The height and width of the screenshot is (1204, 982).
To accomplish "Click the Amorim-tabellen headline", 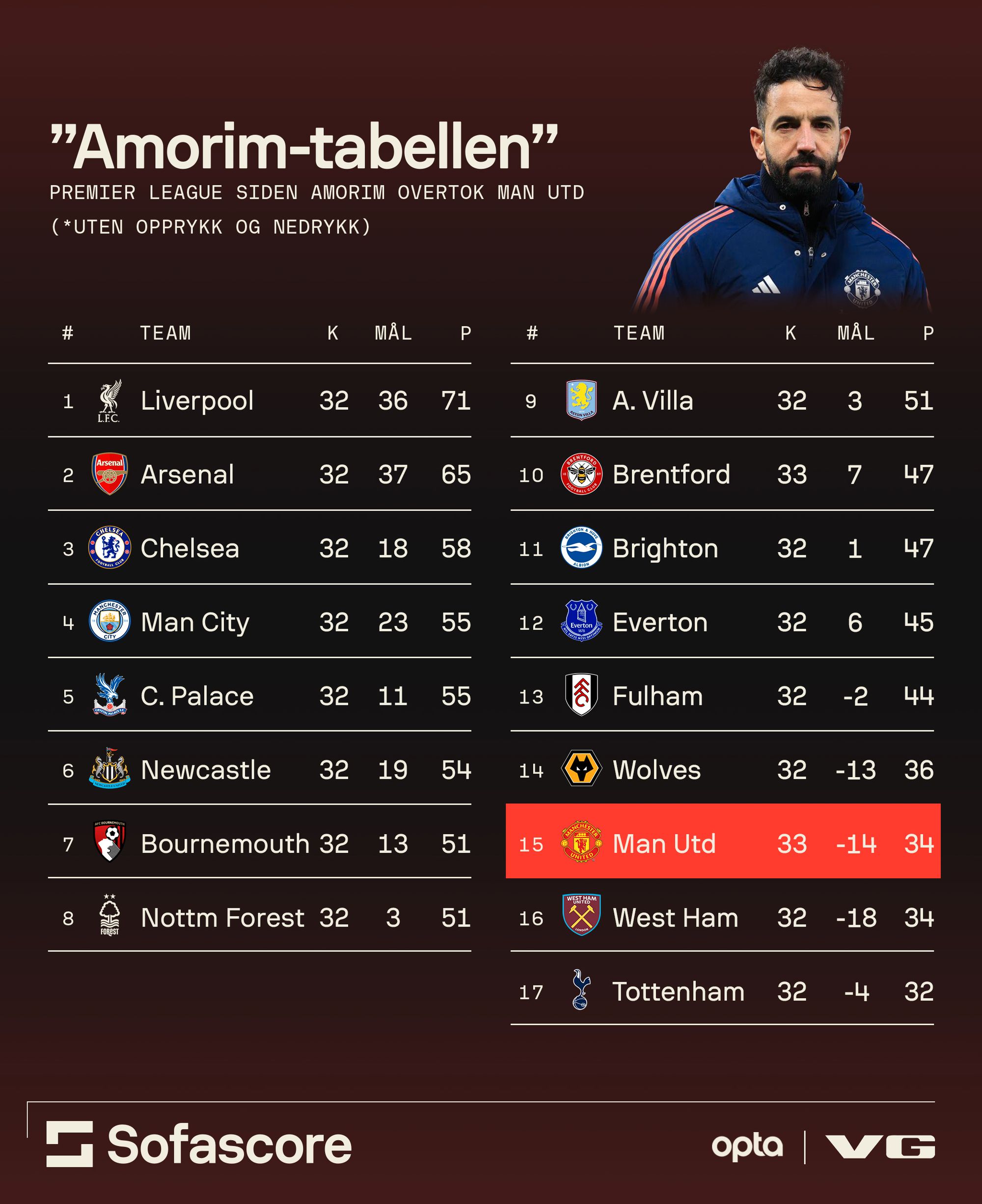I will coord(304,147).
